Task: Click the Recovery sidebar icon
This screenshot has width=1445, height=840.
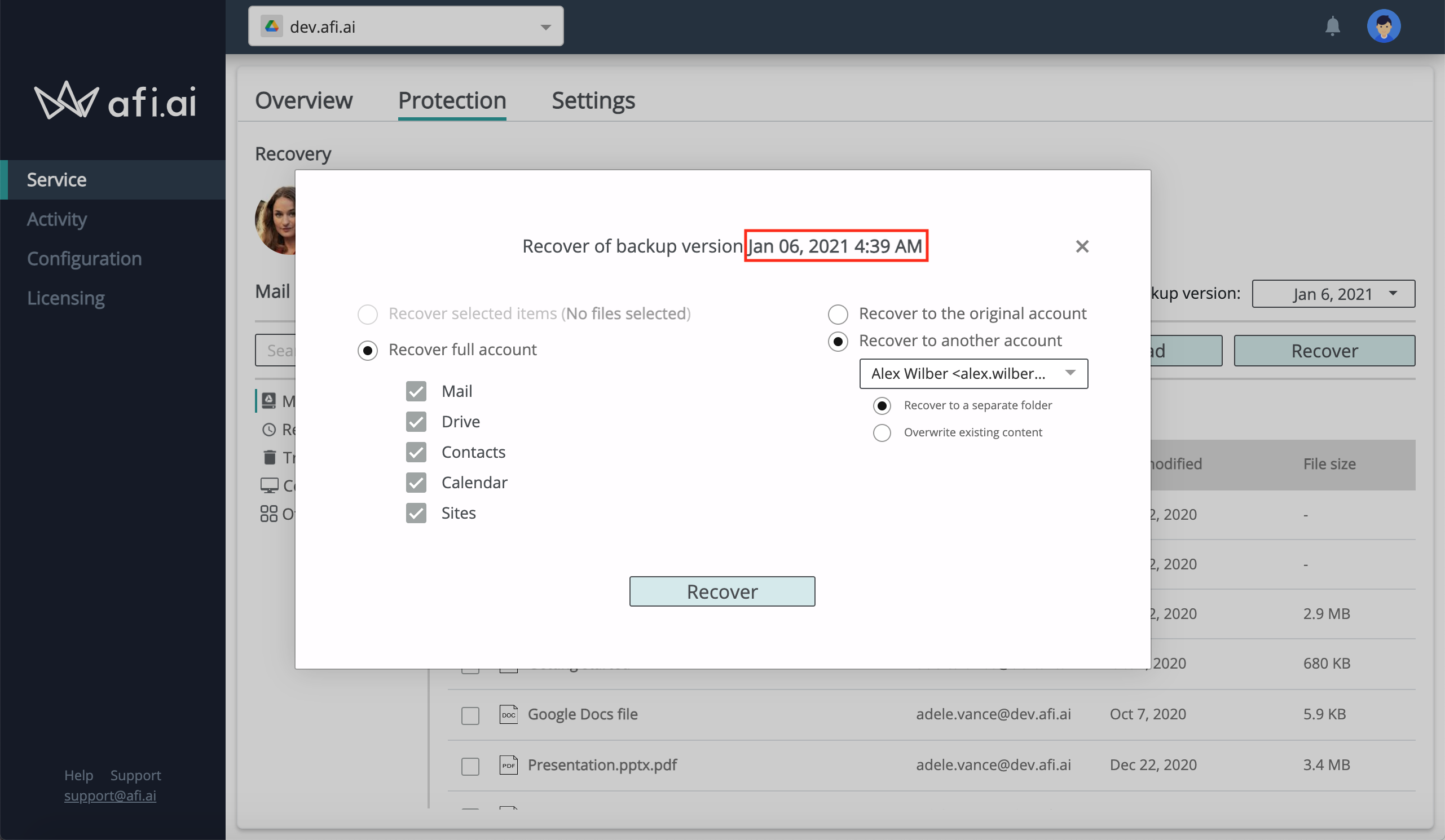Action: (x=270, y=428)
